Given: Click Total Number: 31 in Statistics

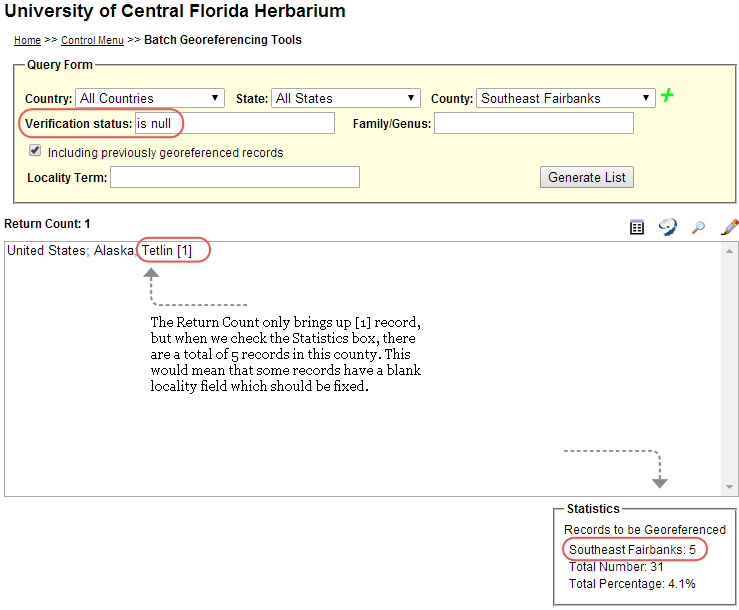Looking at the screenshot, I should [x=616, y=567].
